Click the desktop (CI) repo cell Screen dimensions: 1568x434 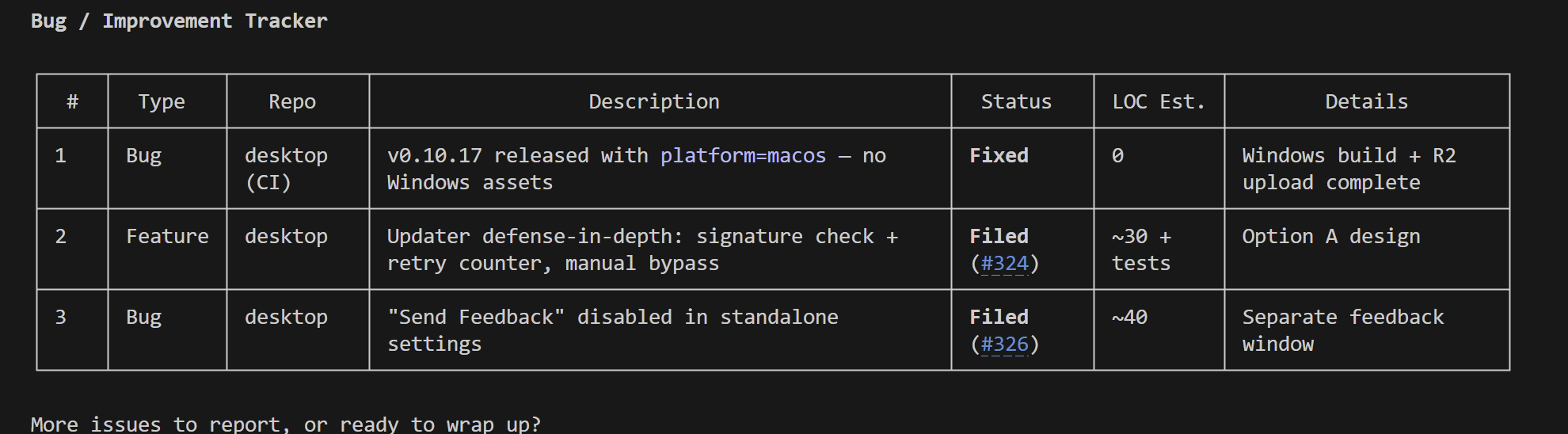pyautogui.click(x=286, y=169)
